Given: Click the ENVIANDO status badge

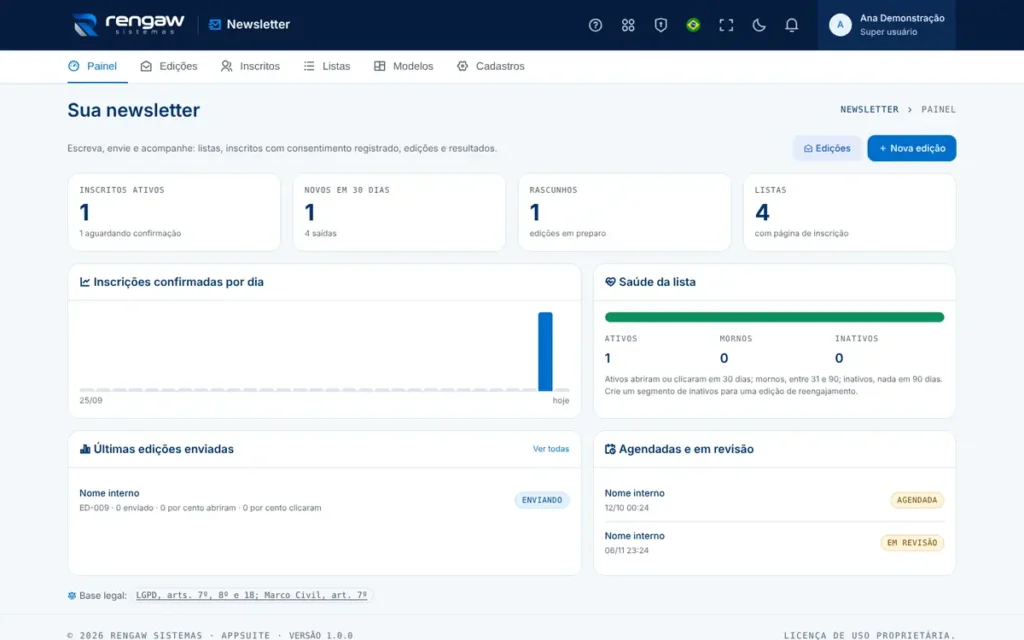Looking at the screenshot, I should click(542, 500).
